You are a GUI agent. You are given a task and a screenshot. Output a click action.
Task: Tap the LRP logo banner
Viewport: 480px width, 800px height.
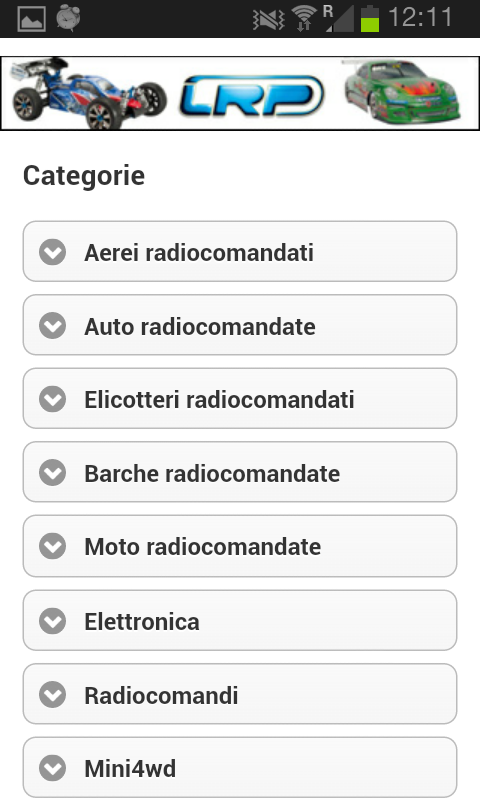[x=251, y=95]
